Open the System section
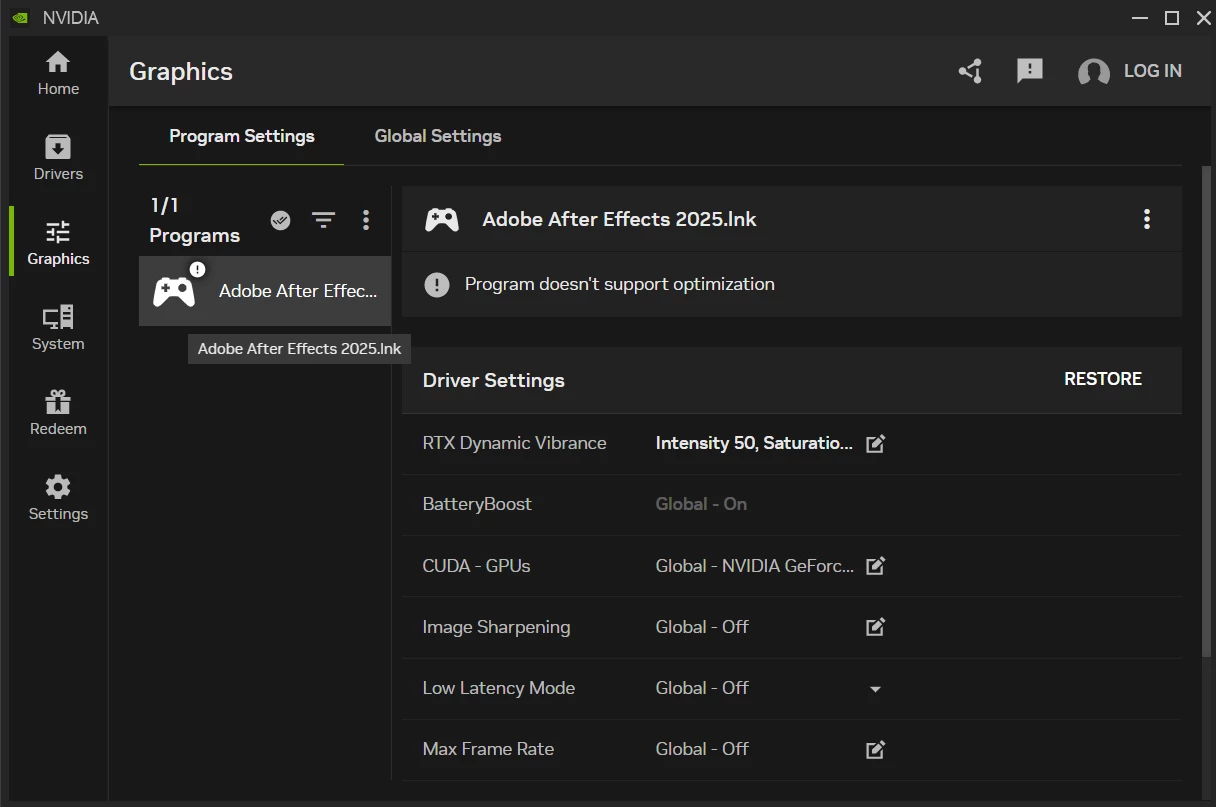The height and width of the screenshot is (807, 1216). pyautogui.click(x=58, y=328)
